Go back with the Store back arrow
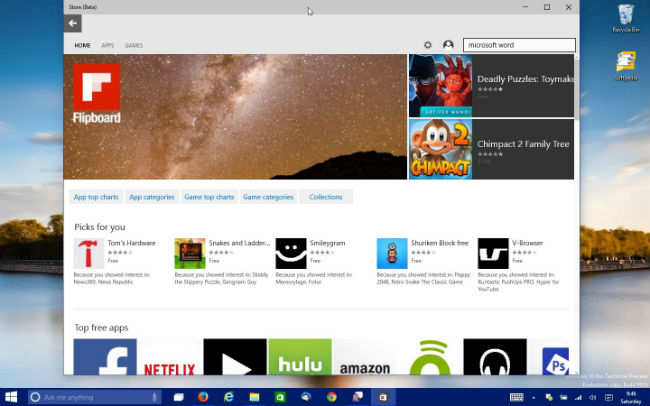 [x=73, y=23]
